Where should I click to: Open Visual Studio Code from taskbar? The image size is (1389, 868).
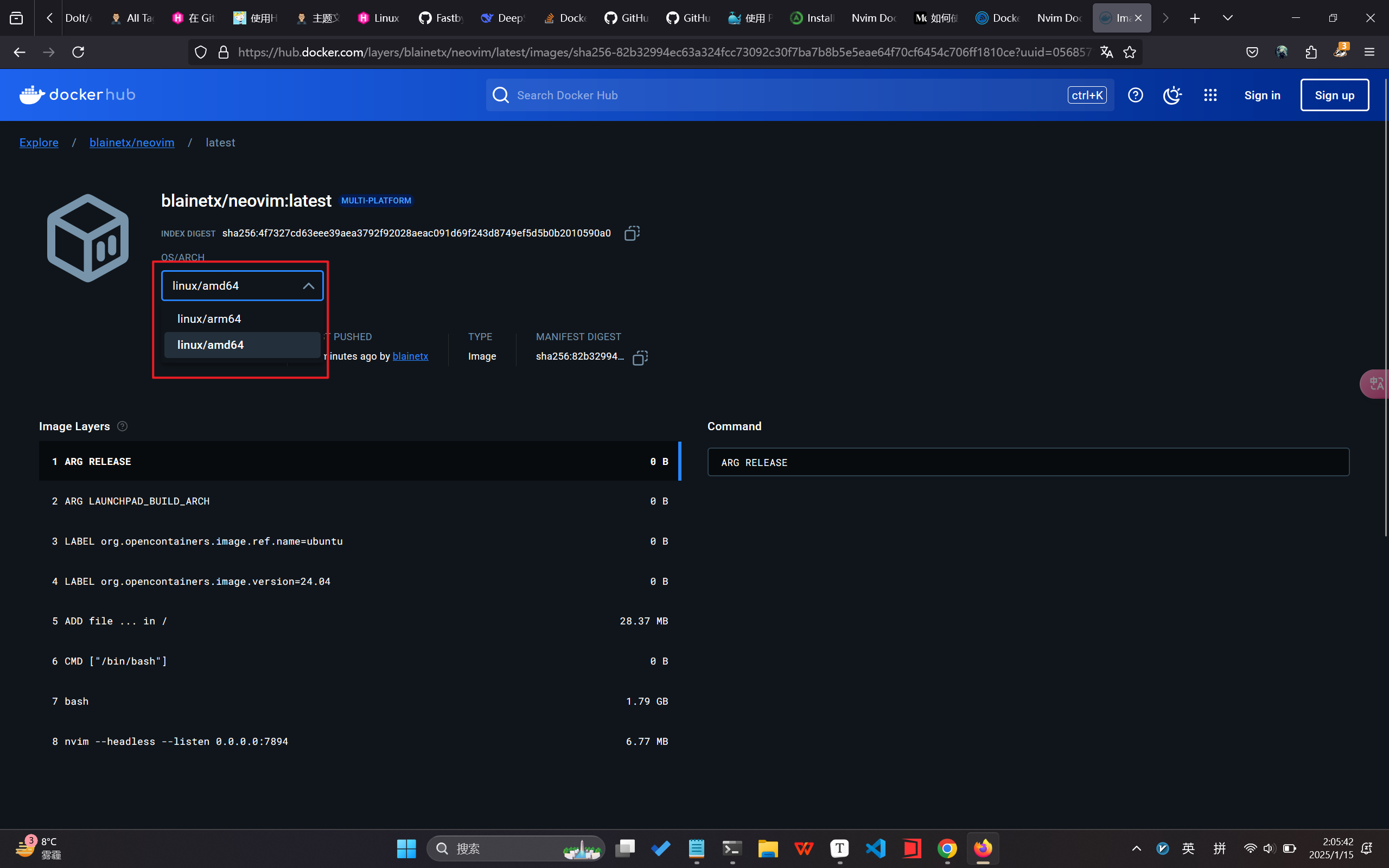(875, 848)
